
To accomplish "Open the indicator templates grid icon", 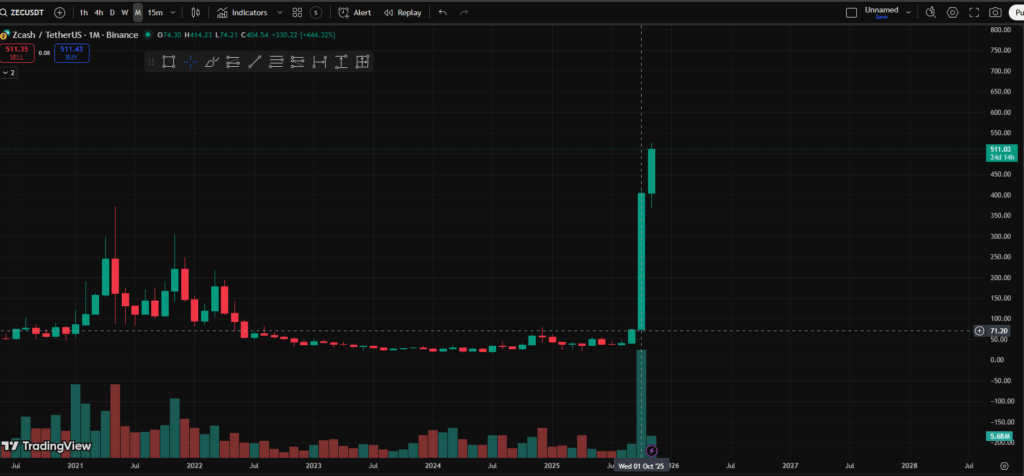I will tap(297, 13).
